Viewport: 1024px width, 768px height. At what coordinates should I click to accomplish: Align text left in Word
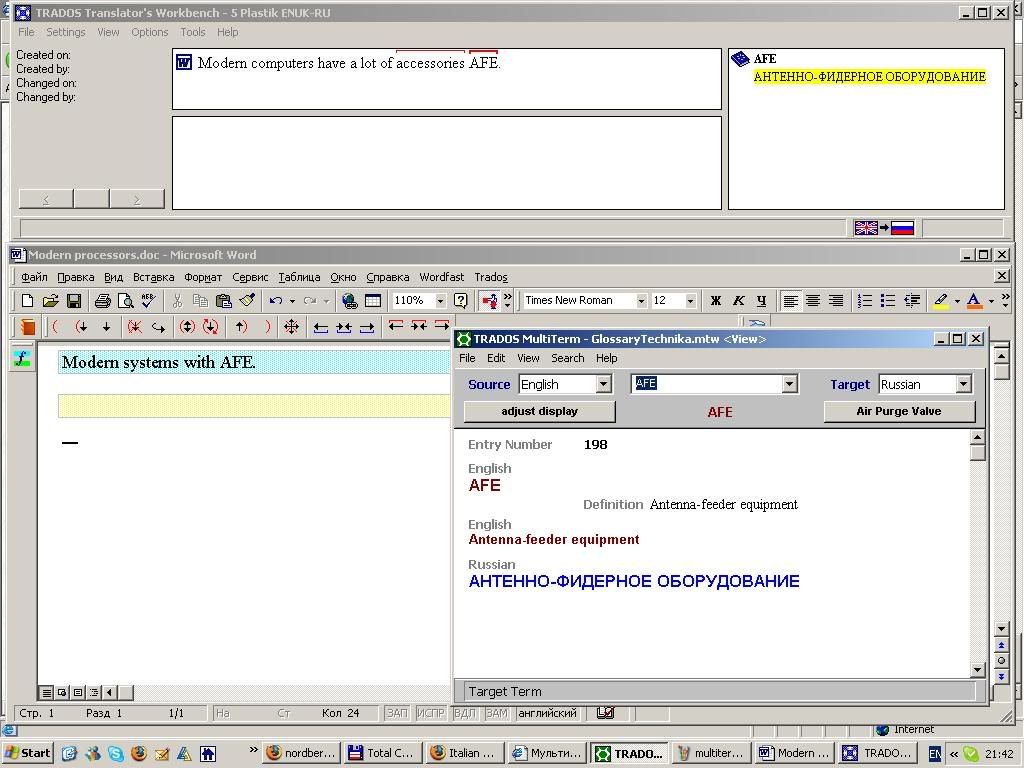[790, 300]
